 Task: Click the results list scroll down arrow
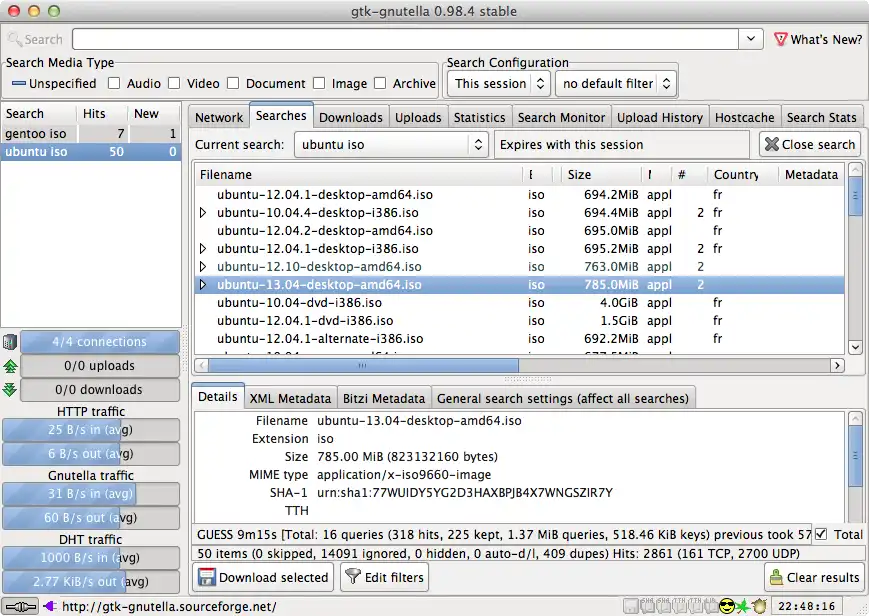855,347
